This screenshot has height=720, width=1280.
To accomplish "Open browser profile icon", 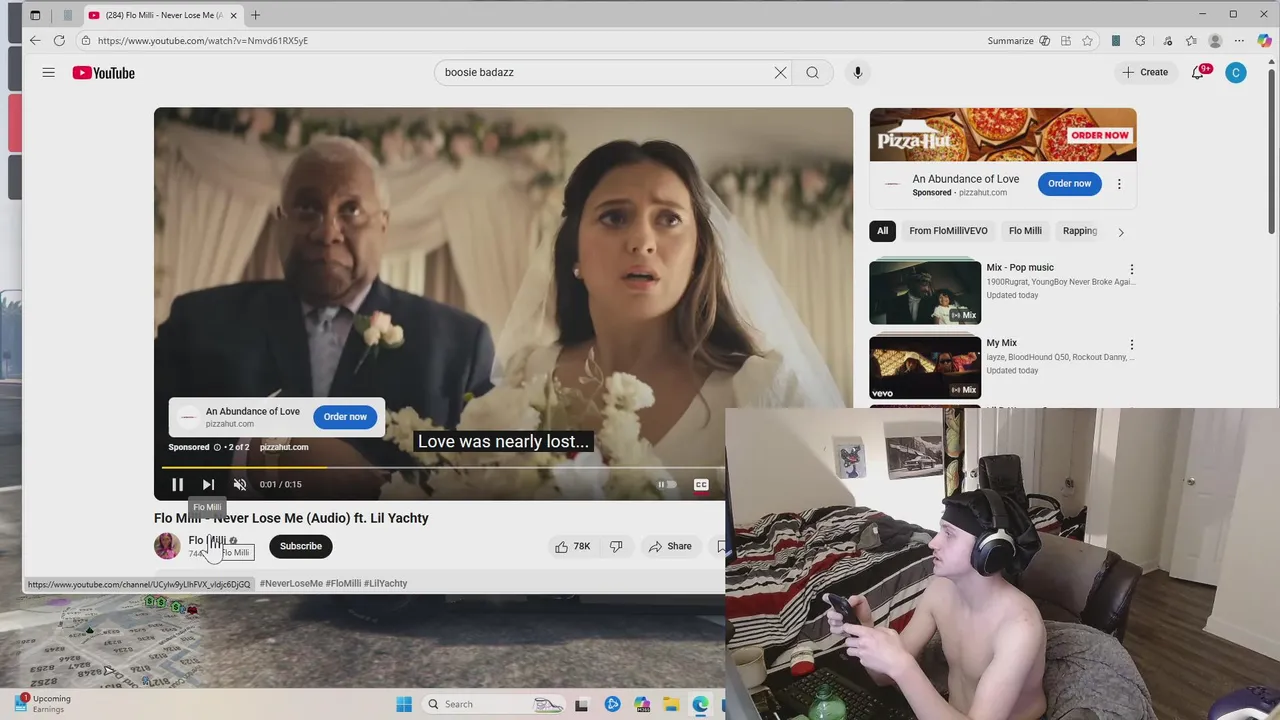I will tap(1215, 41).
